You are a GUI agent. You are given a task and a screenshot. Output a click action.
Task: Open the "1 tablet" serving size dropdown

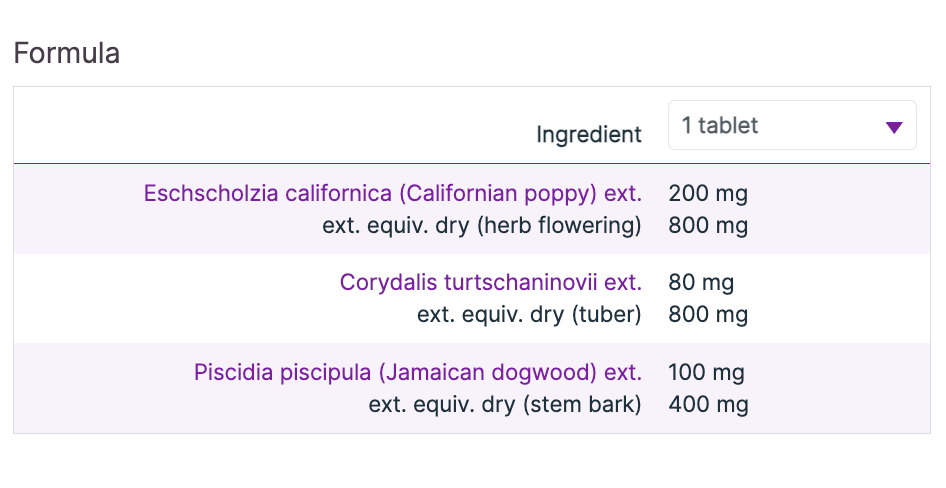[x=791, y=126]
